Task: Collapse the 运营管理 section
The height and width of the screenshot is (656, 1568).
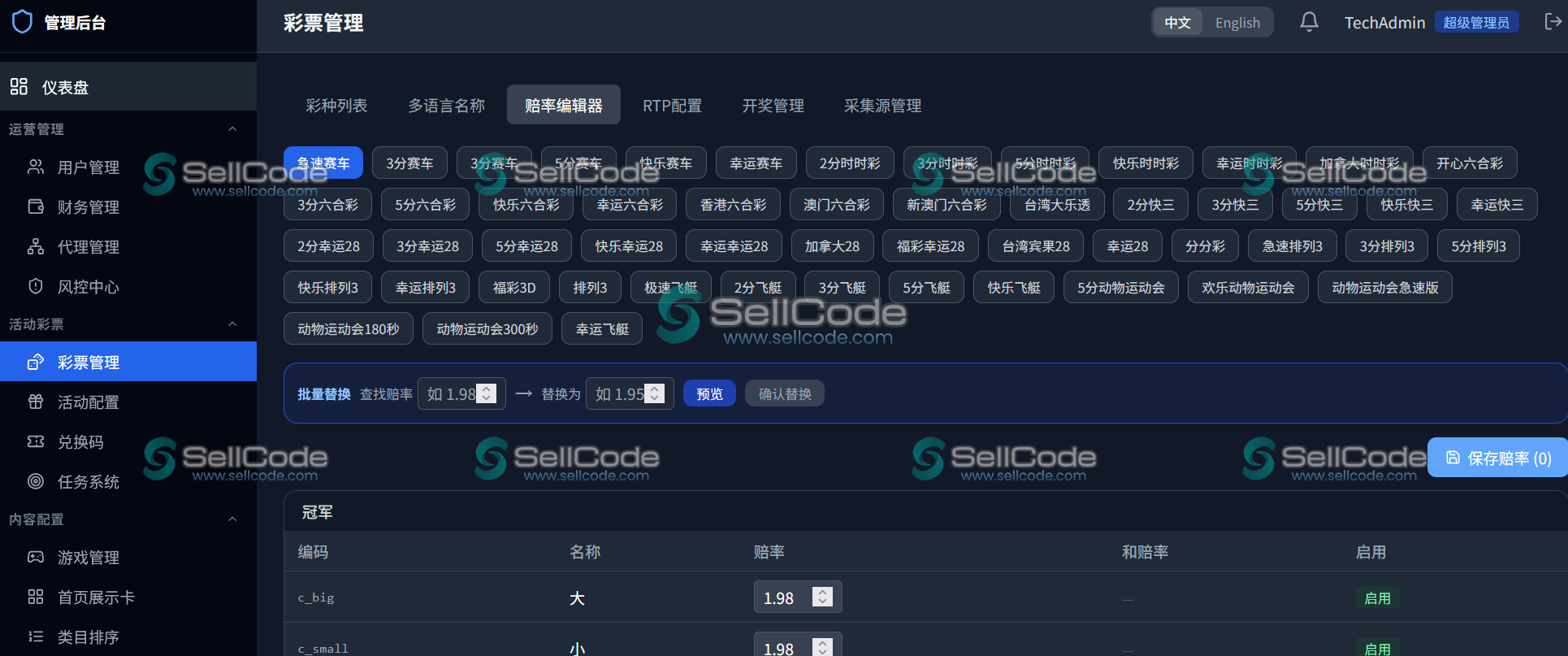Action: click(x=232, y=128)
